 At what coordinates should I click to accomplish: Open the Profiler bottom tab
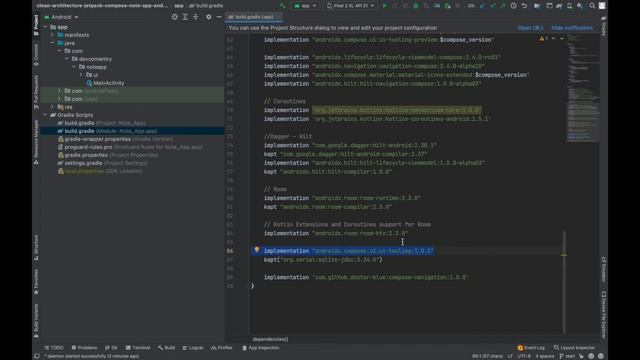(x=222, y=348)
